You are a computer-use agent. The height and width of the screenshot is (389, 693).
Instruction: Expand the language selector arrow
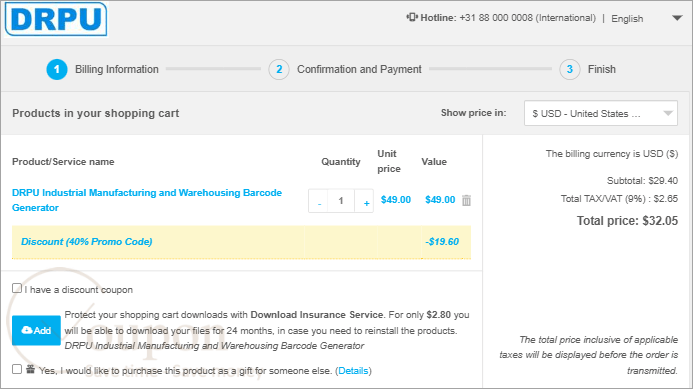pyautogui.click(x=677, y=18)
